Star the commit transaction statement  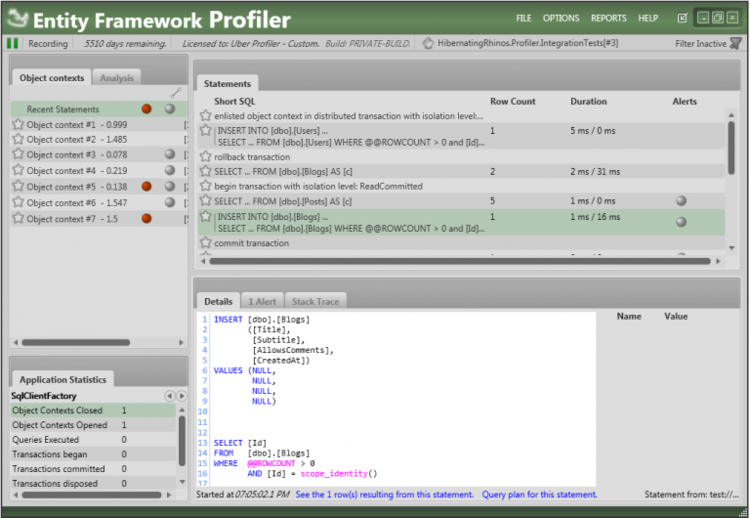pyautogui.click(x=206, y=242)
